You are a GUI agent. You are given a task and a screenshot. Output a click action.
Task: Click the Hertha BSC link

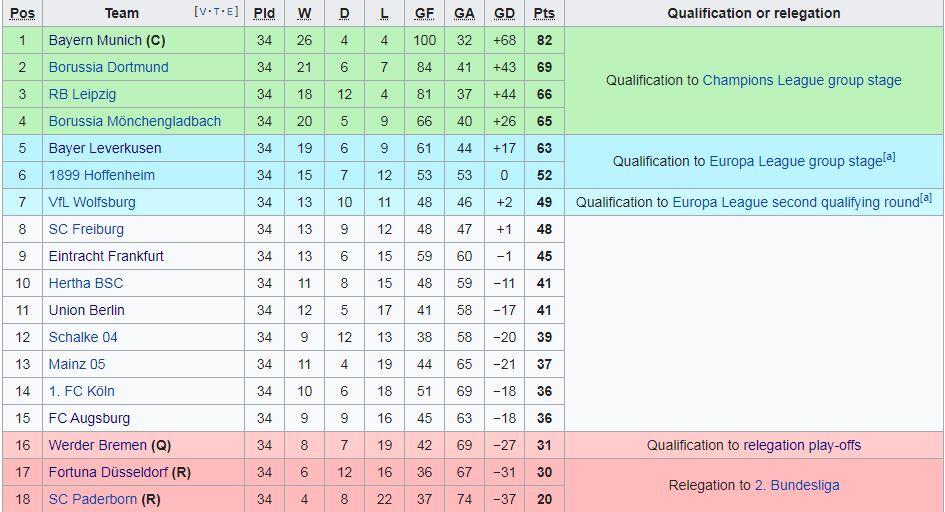[86, 284]
